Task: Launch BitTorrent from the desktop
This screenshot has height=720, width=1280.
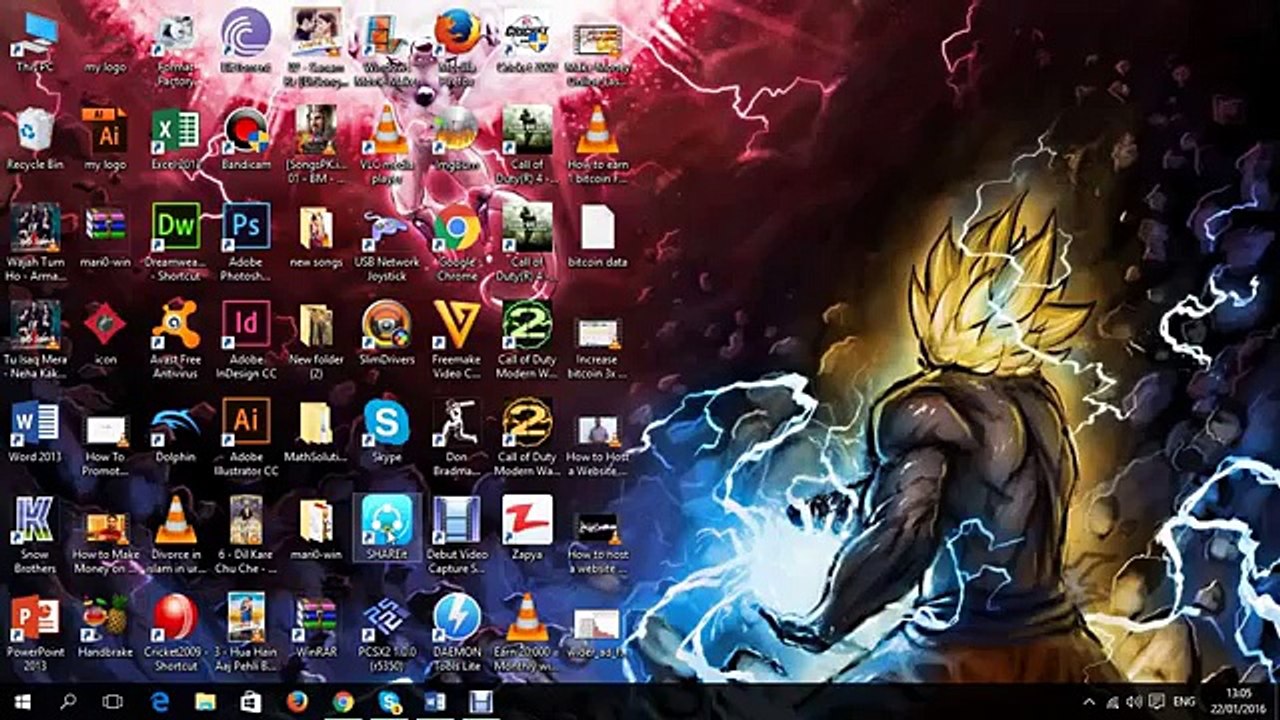Action: [246, 42]
